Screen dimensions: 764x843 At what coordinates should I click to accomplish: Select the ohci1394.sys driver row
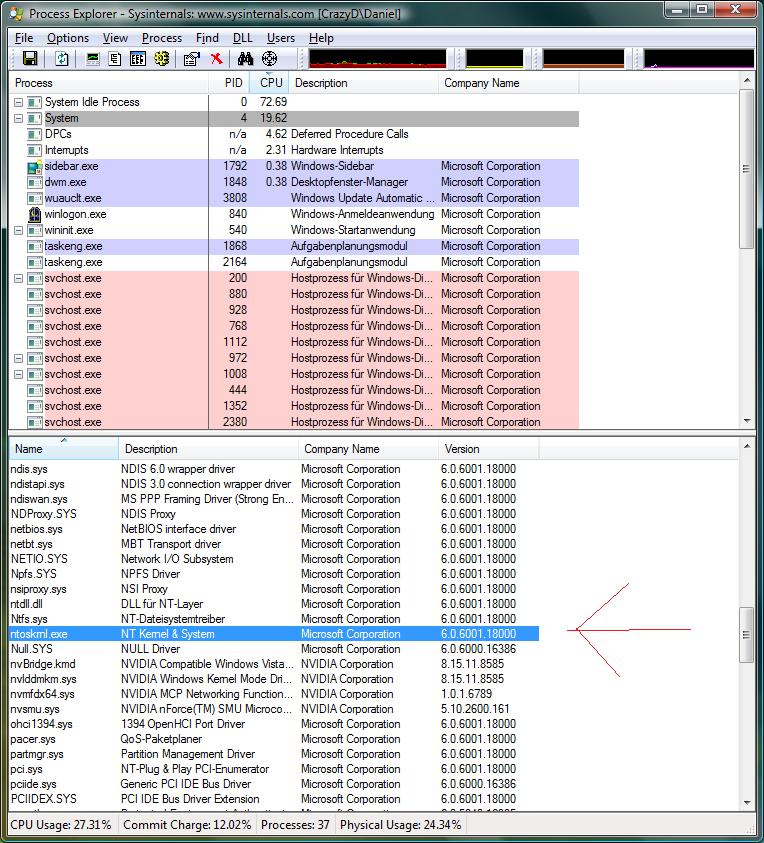[274, 724]
